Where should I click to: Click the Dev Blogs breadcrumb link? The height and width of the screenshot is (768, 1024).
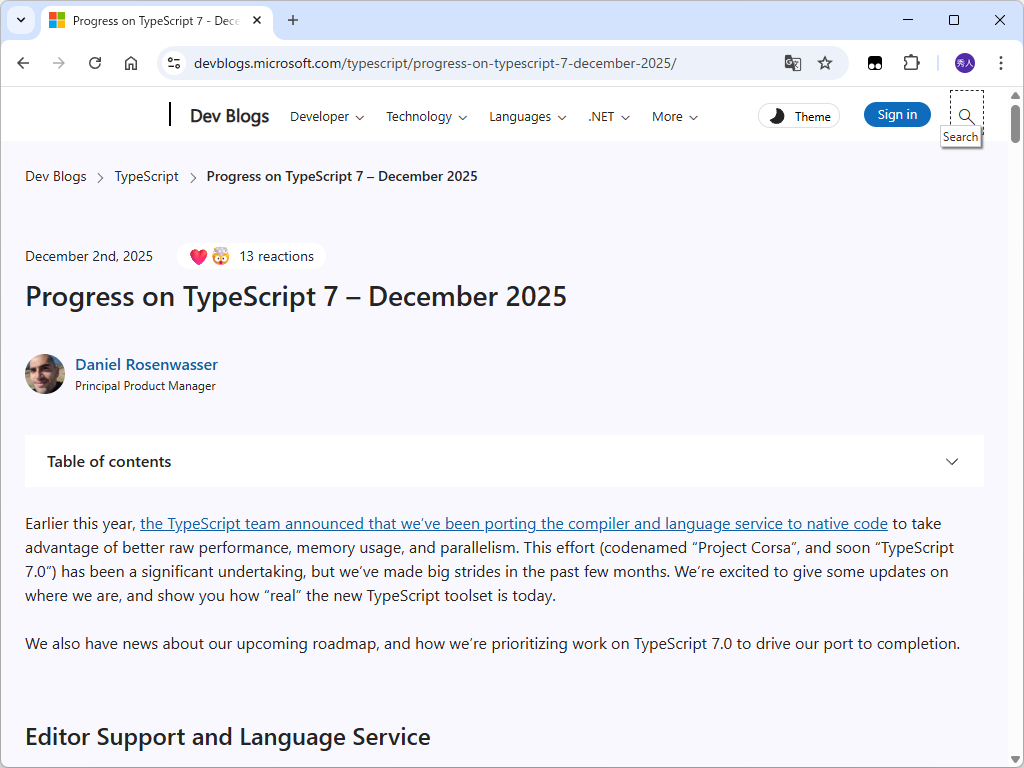coord(56,176)
